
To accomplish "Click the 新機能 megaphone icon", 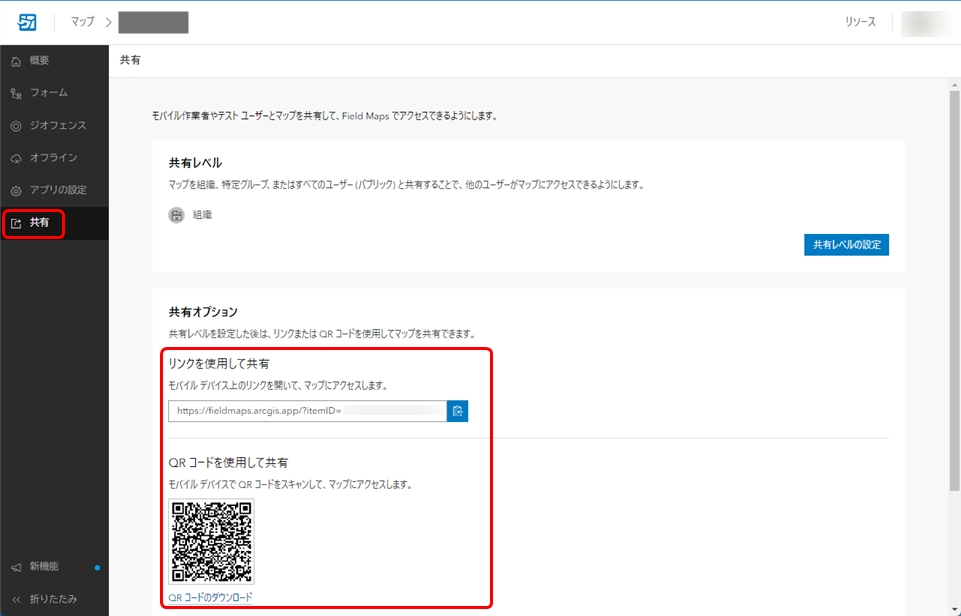I will tap(16, 568).
